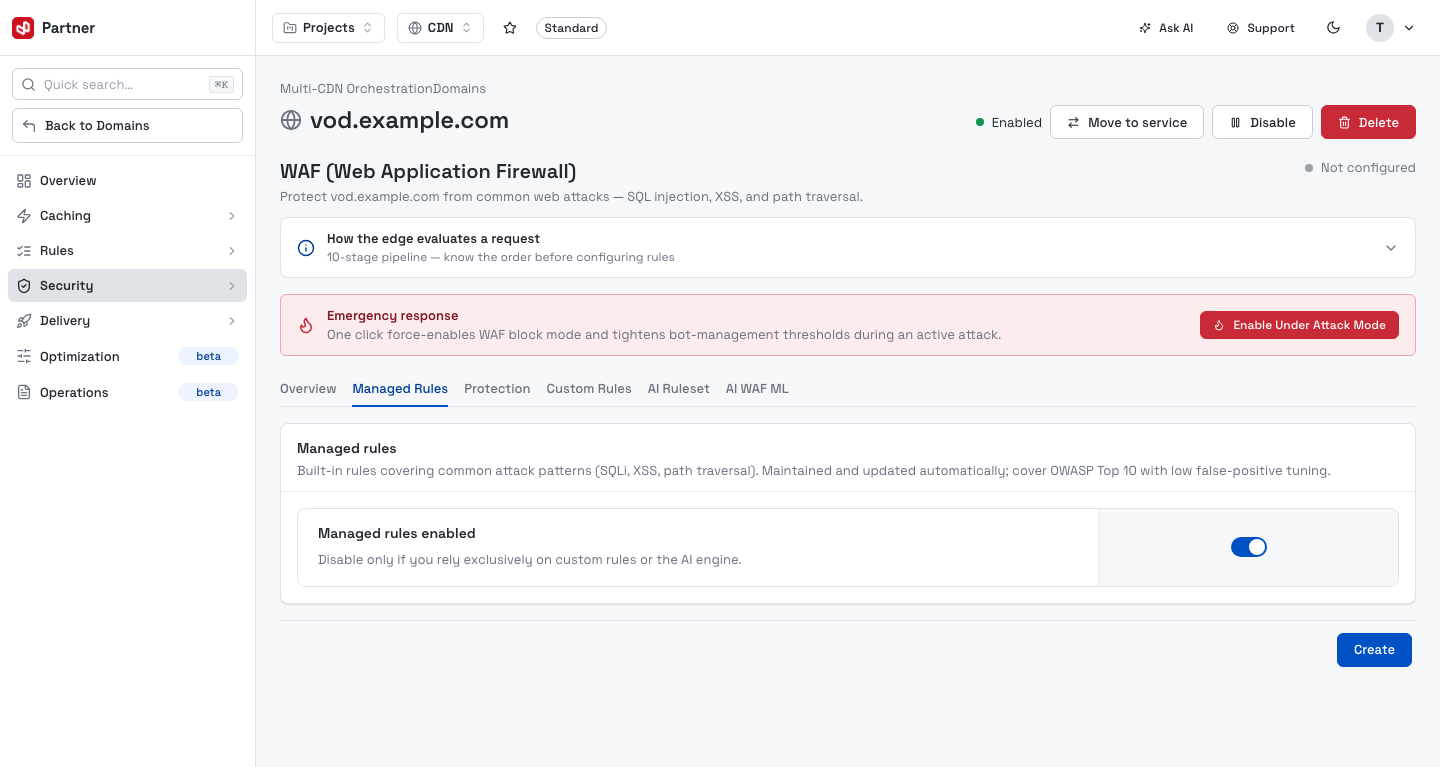Click the flame icon in Emergency response
Image resolution: width=1440 pixels, height=767 pixels.
point(307,325)
